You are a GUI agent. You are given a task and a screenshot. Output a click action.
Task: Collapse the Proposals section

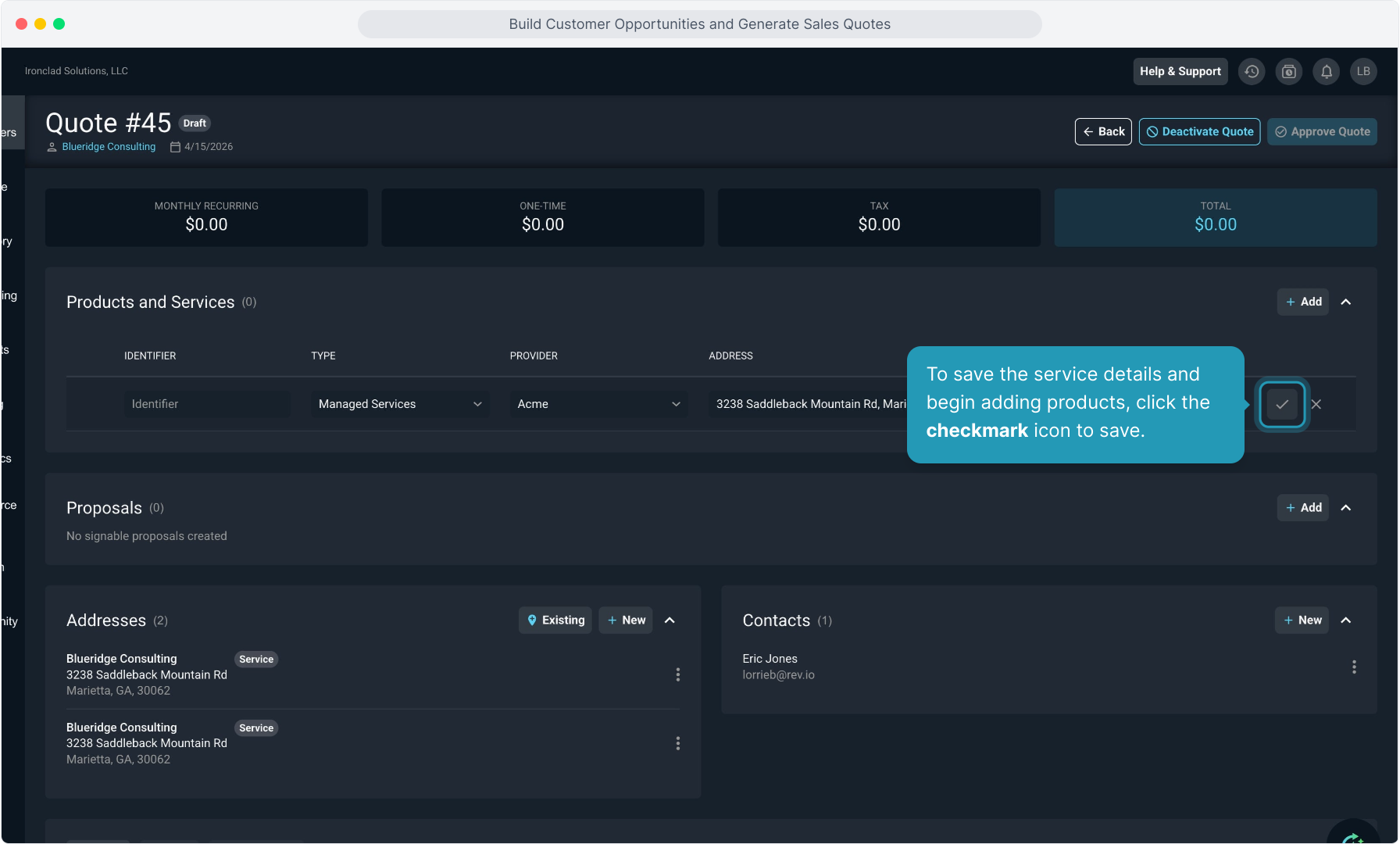[x=1346, y=508]
